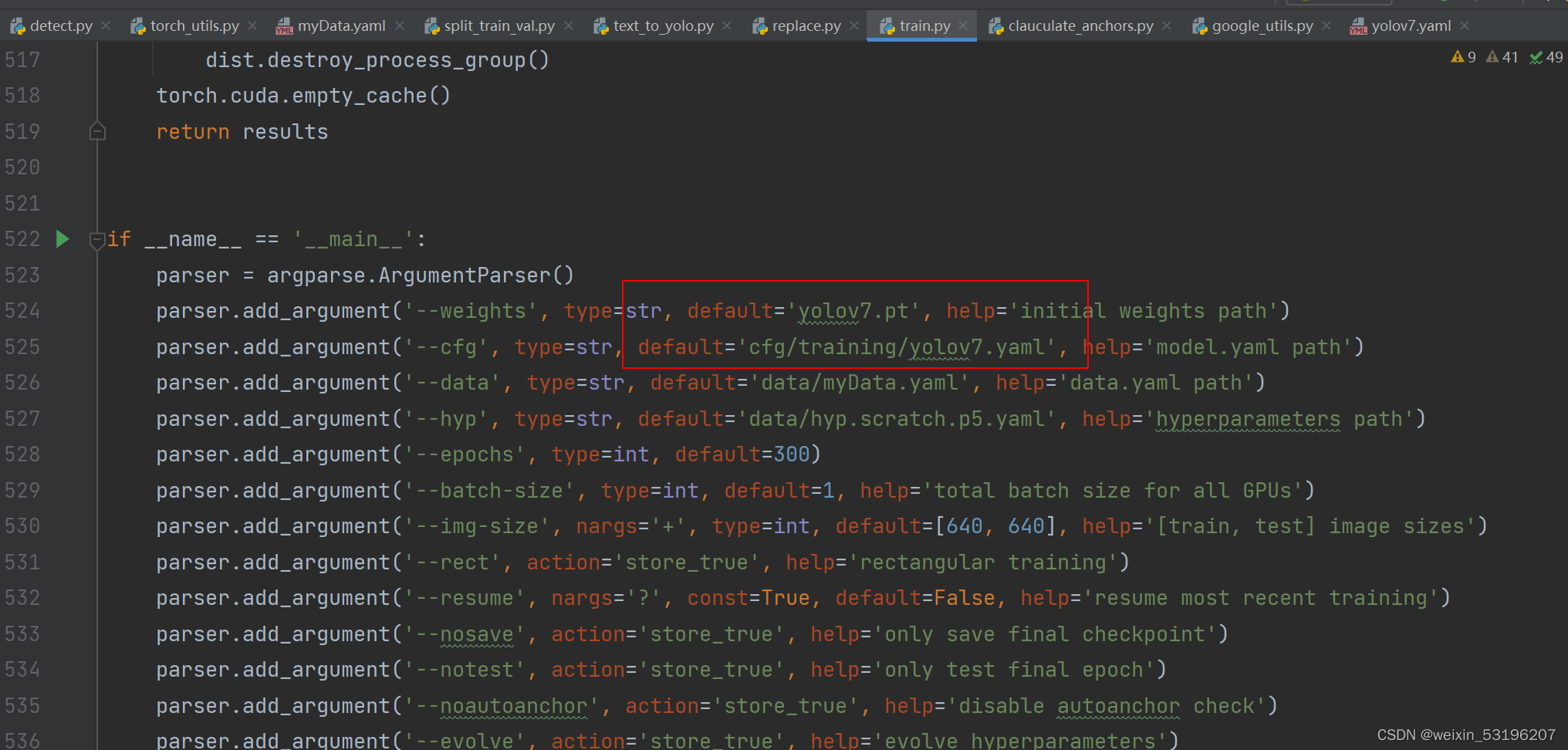This screenshot has height=750, width=1568.
Task: Click the '--hyp' argument string
Action: tap(446, 419)
